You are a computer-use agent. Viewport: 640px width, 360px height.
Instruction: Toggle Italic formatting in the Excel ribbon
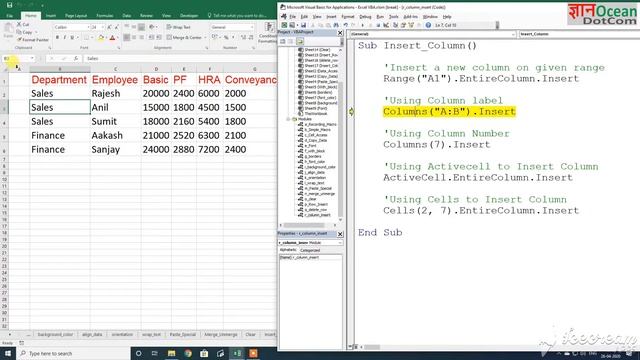point(64,38)
